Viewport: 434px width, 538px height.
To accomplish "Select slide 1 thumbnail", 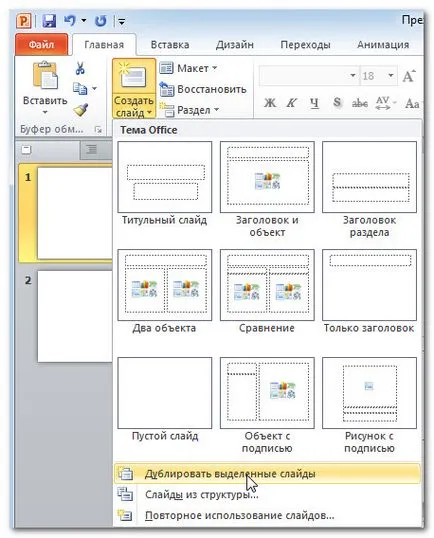I will point(75,213).
